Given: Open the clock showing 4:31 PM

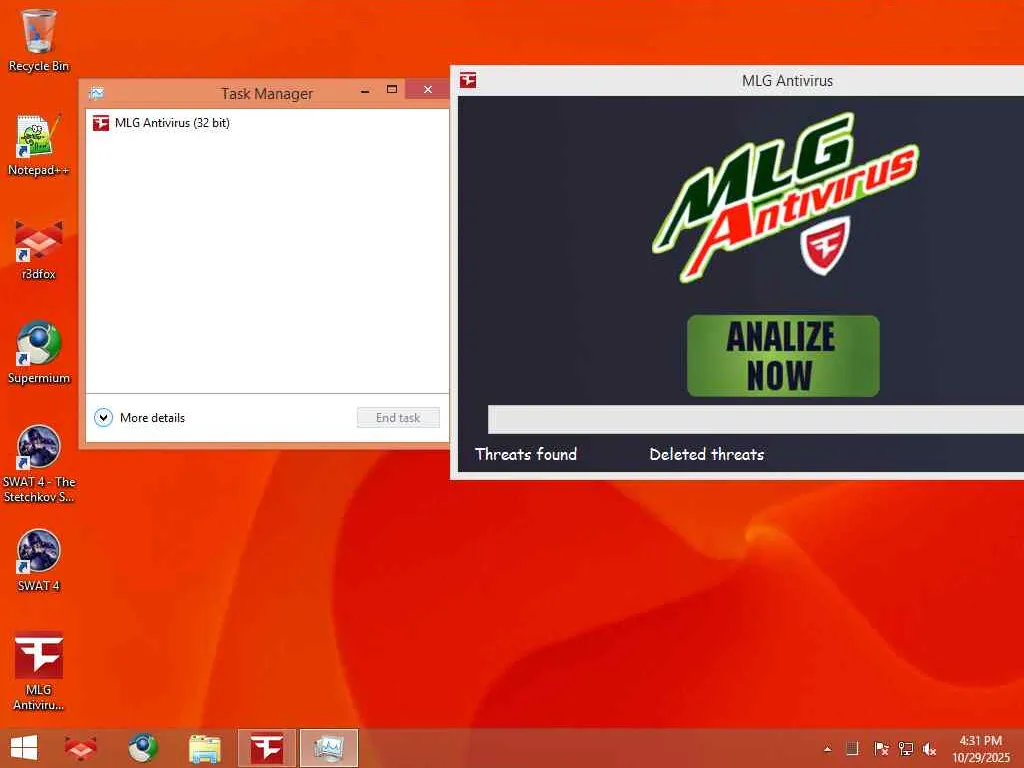Looking at the screenshot, I should [x=980, y=749].
